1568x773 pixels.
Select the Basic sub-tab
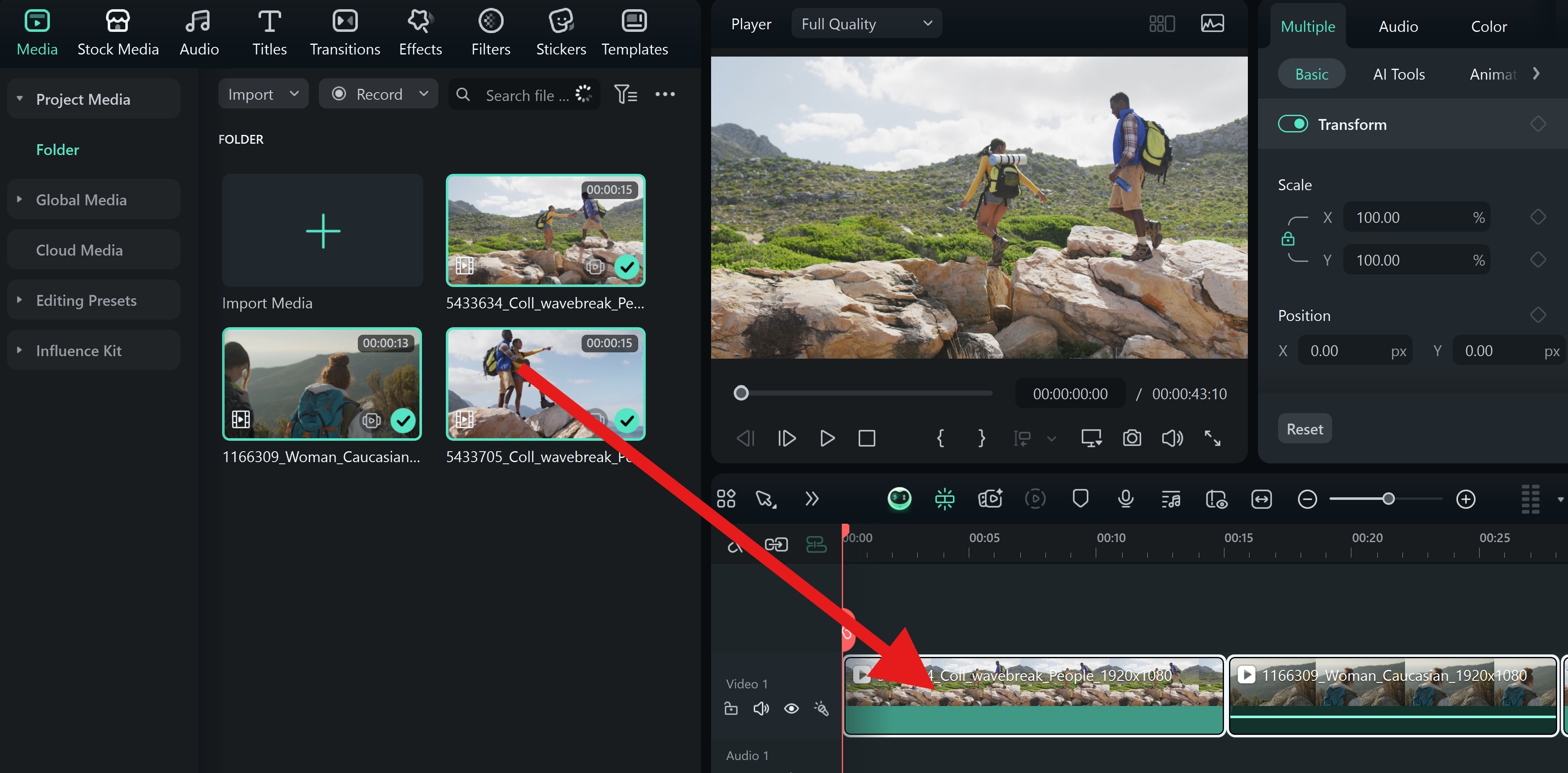click(x=1311, y=74)
